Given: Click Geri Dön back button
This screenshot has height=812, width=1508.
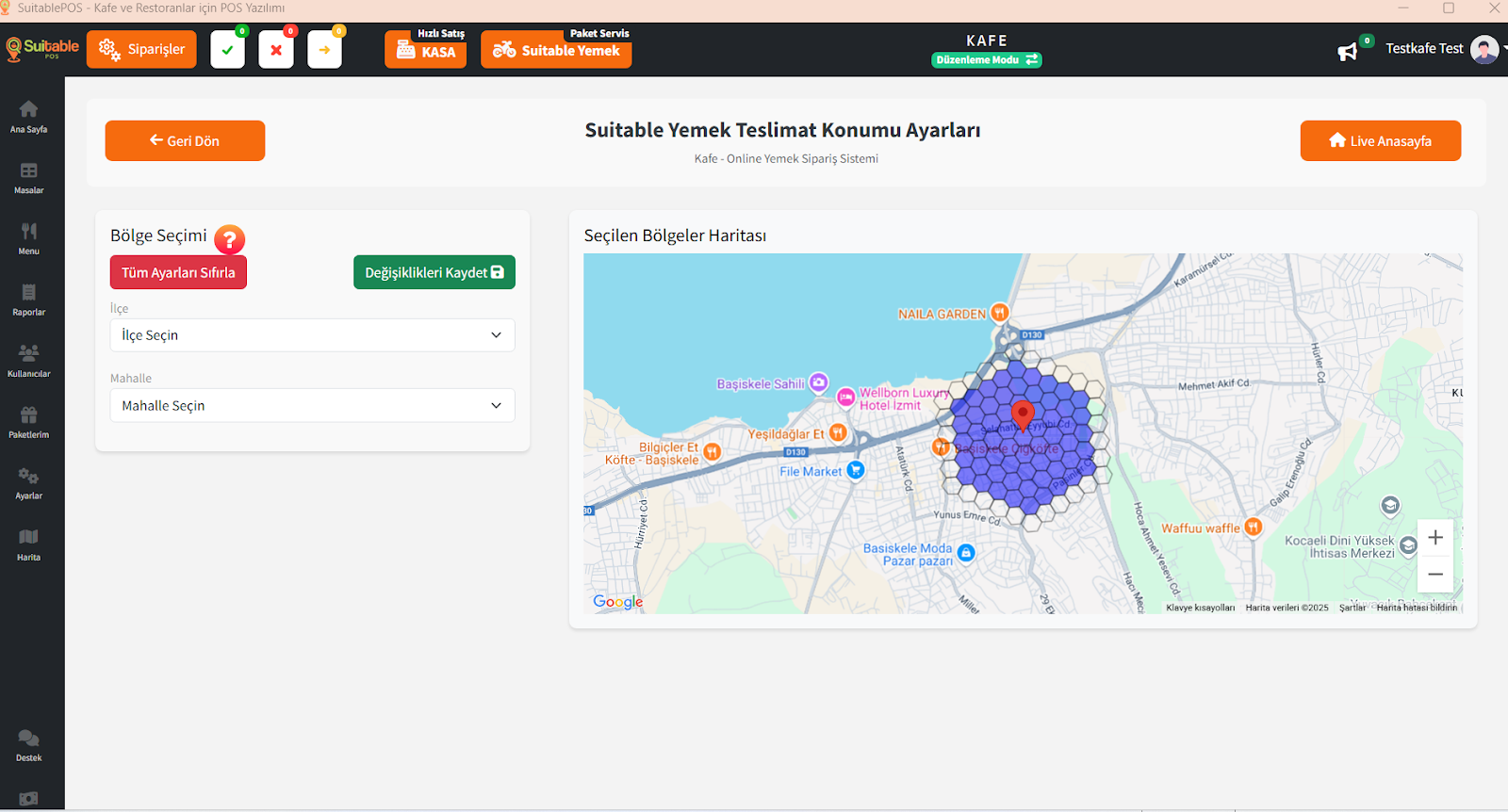Looking at the screenshot, I should point(185,141).
